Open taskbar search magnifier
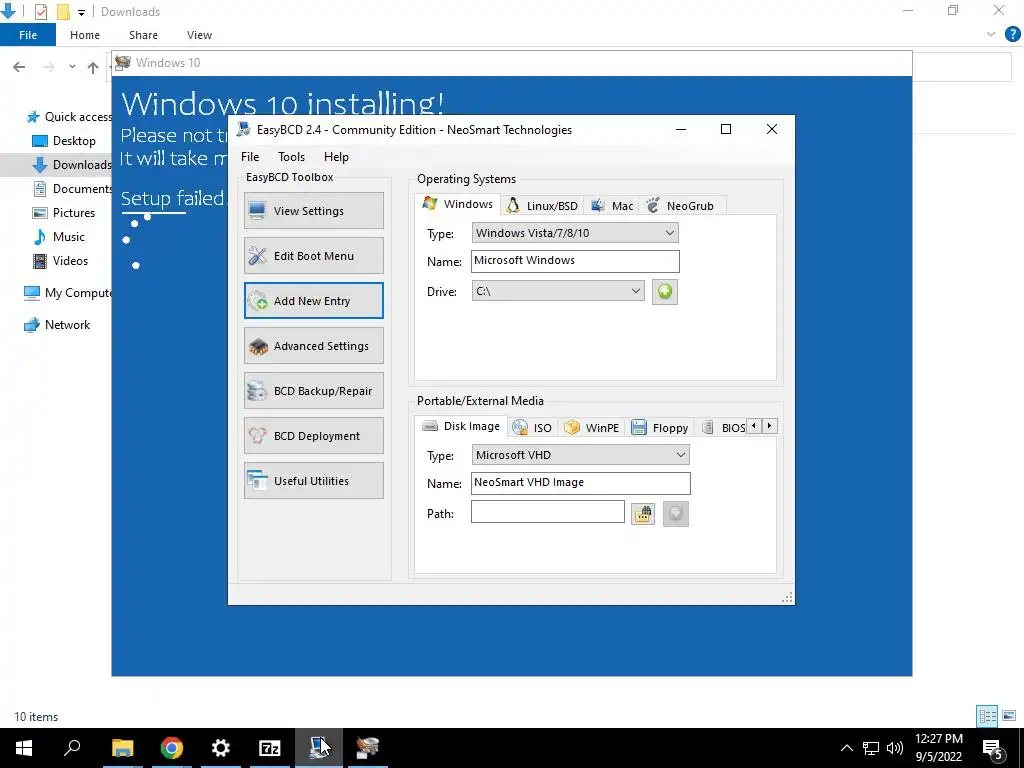This screenshot has height=768, width=1024. 72,748
